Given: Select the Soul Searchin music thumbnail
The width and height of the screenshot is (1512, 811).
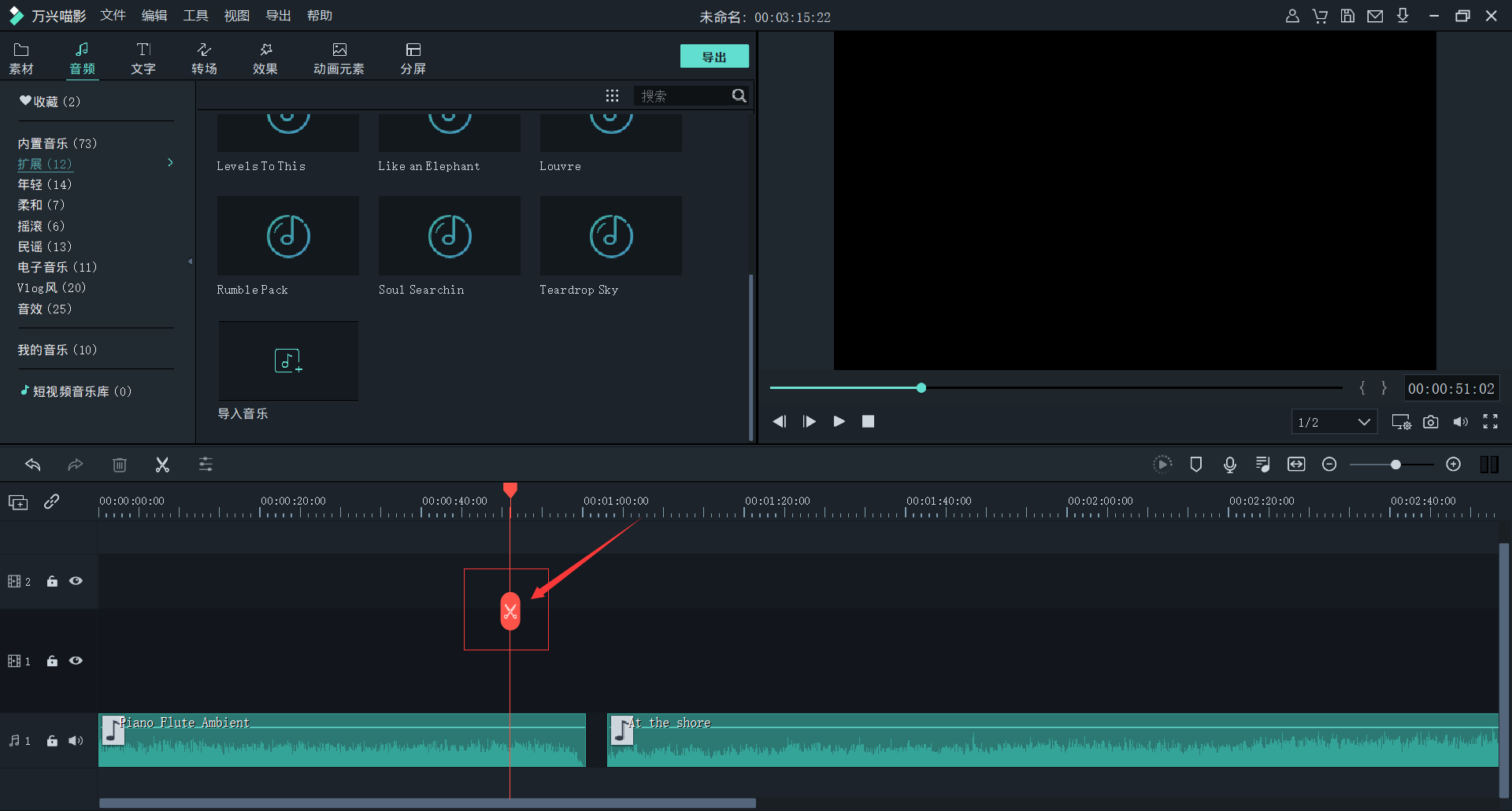Looking at the screenshot, I should pos(449,236).
